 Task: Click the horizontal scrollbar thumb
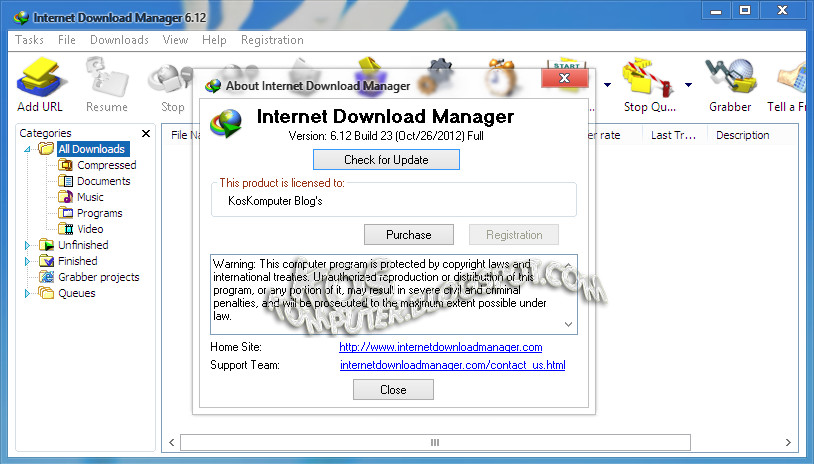[435, 442]
